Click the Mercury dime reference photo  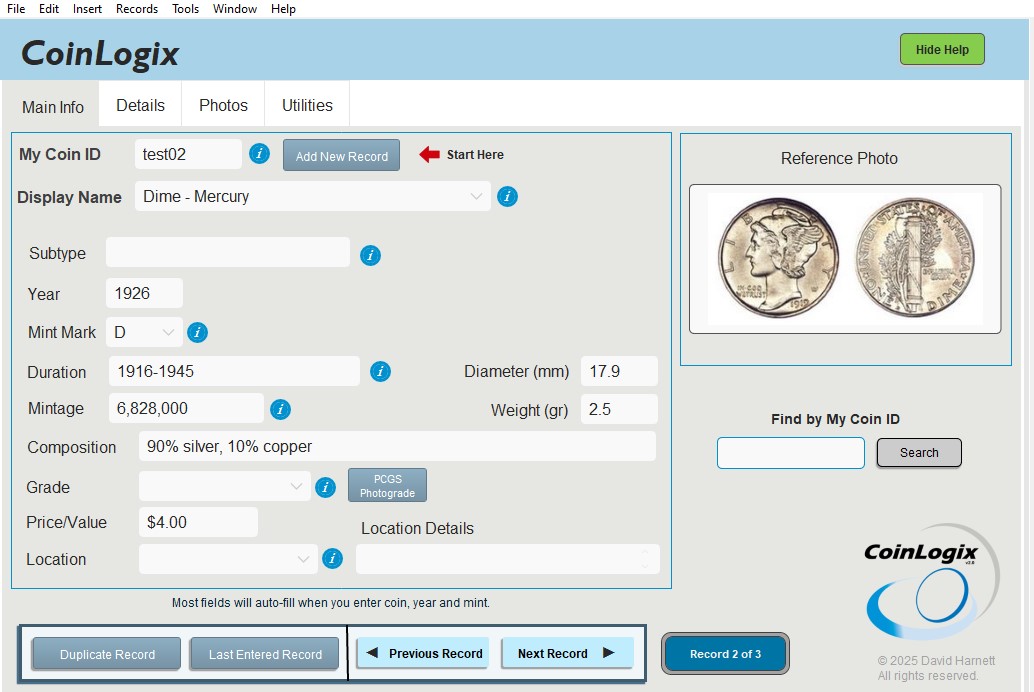tap(845, 259)
